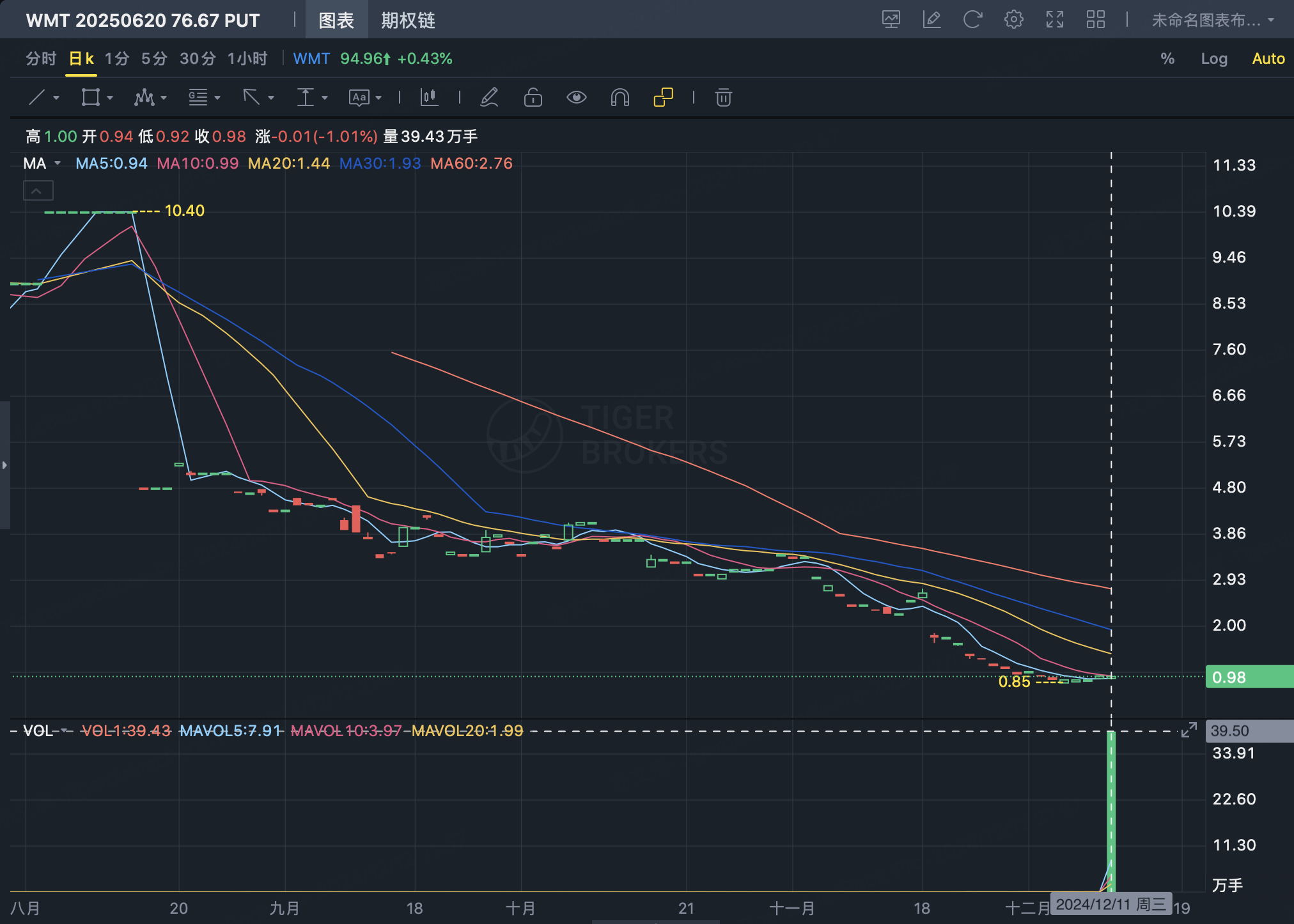The height and width of the screenshot is (924, 1294).
Task: Toggle percent scale mode
Action: click(x=1167, y=59)
